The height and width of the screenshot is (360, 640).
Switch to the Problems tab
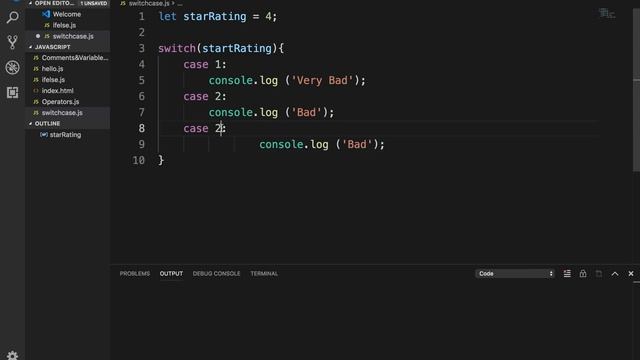135,273
